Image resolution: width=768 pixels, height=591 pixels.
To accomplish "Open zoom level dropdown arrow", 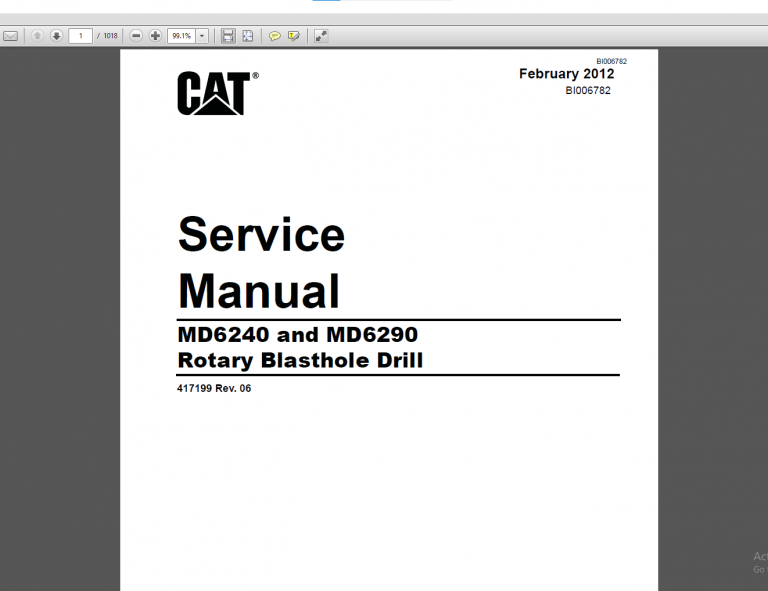I will click(202, 36).
